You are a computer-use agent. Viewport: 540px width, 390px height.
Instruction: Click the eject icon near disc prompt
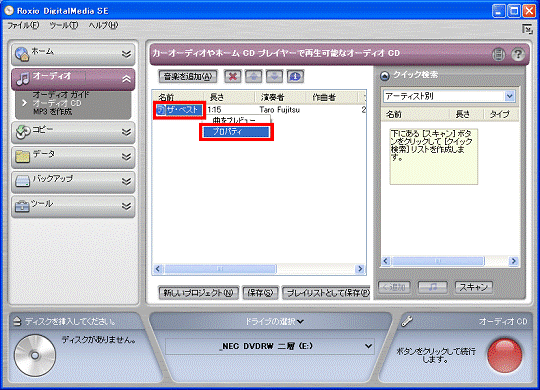(x=17, y=321)
